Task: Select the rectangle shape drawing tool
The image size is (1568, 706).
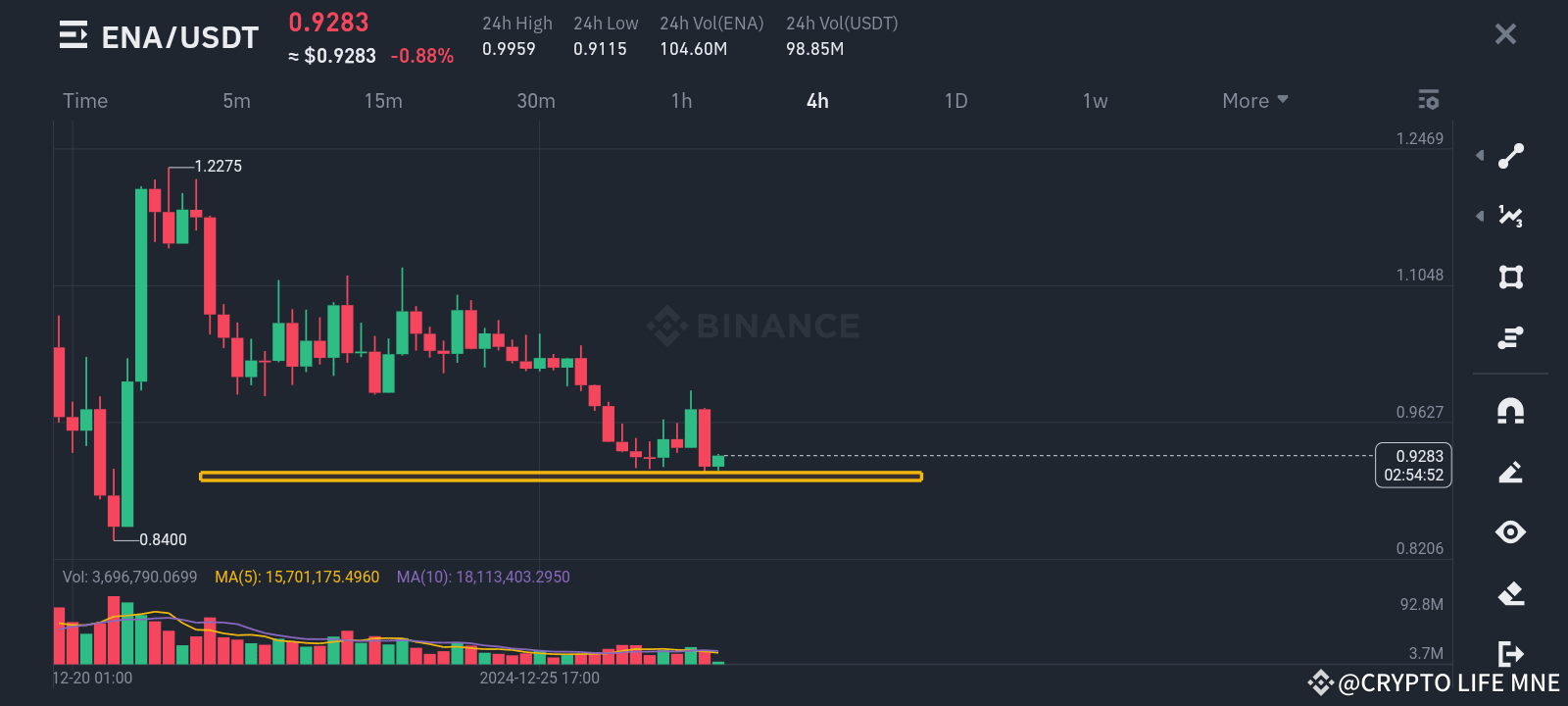Action: click(1510, 277)
